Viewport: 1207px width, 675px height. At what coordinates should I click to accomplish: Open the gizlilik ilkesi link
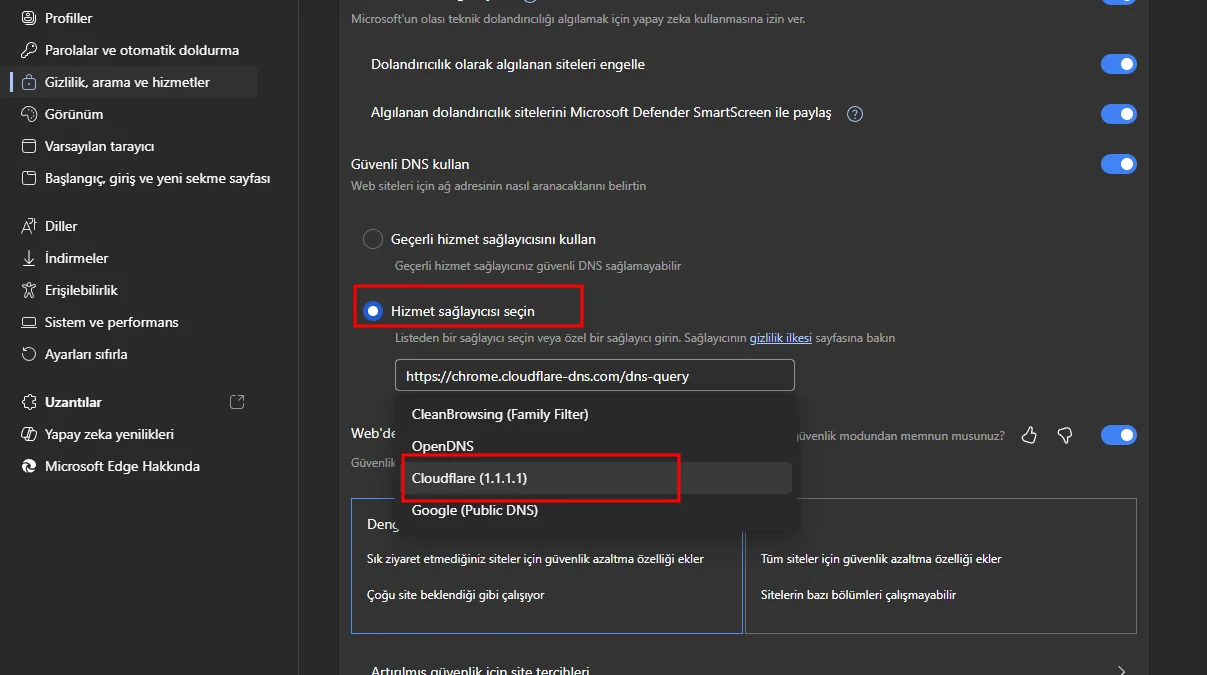tap(781, 338)
